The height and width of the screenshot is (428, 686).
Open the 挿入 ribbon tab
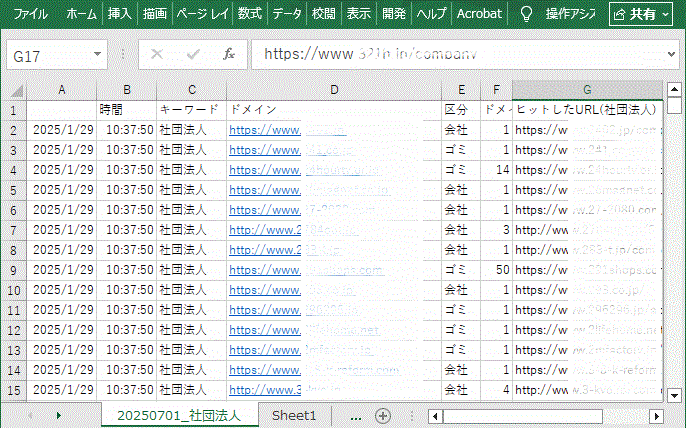119,14
